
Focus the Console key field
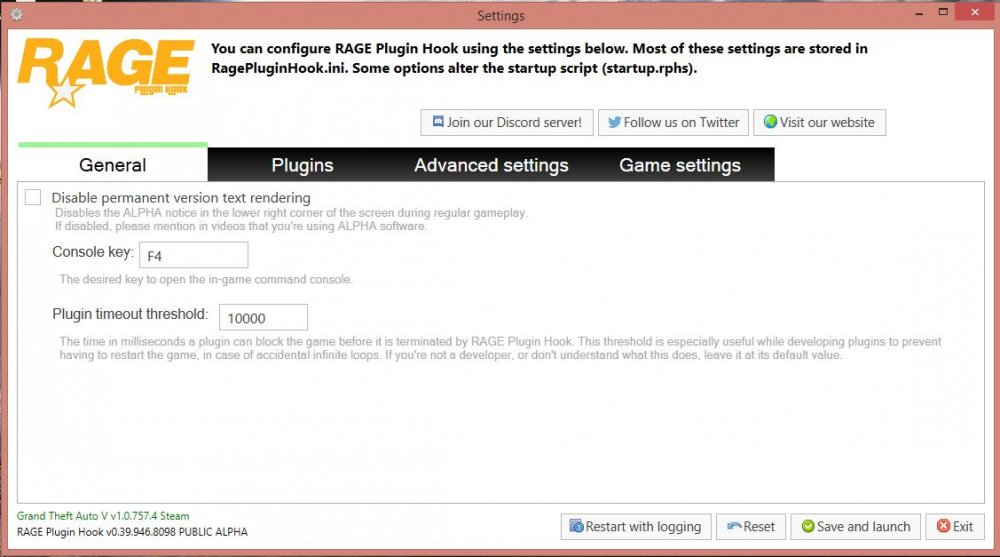coord(194,255)
